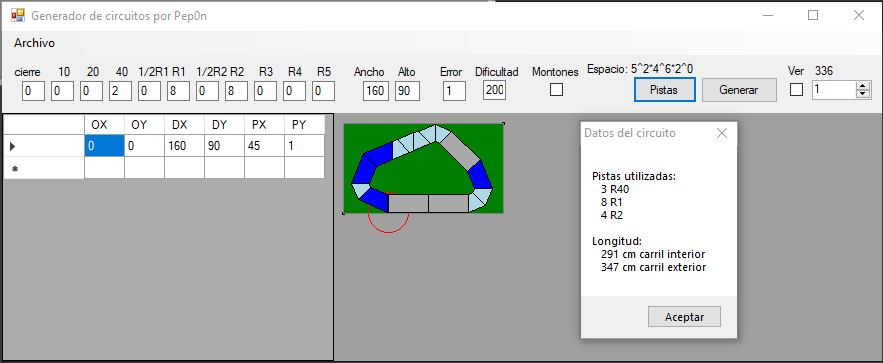
Task: Click the cierre input field
Action: click(33, 91)
